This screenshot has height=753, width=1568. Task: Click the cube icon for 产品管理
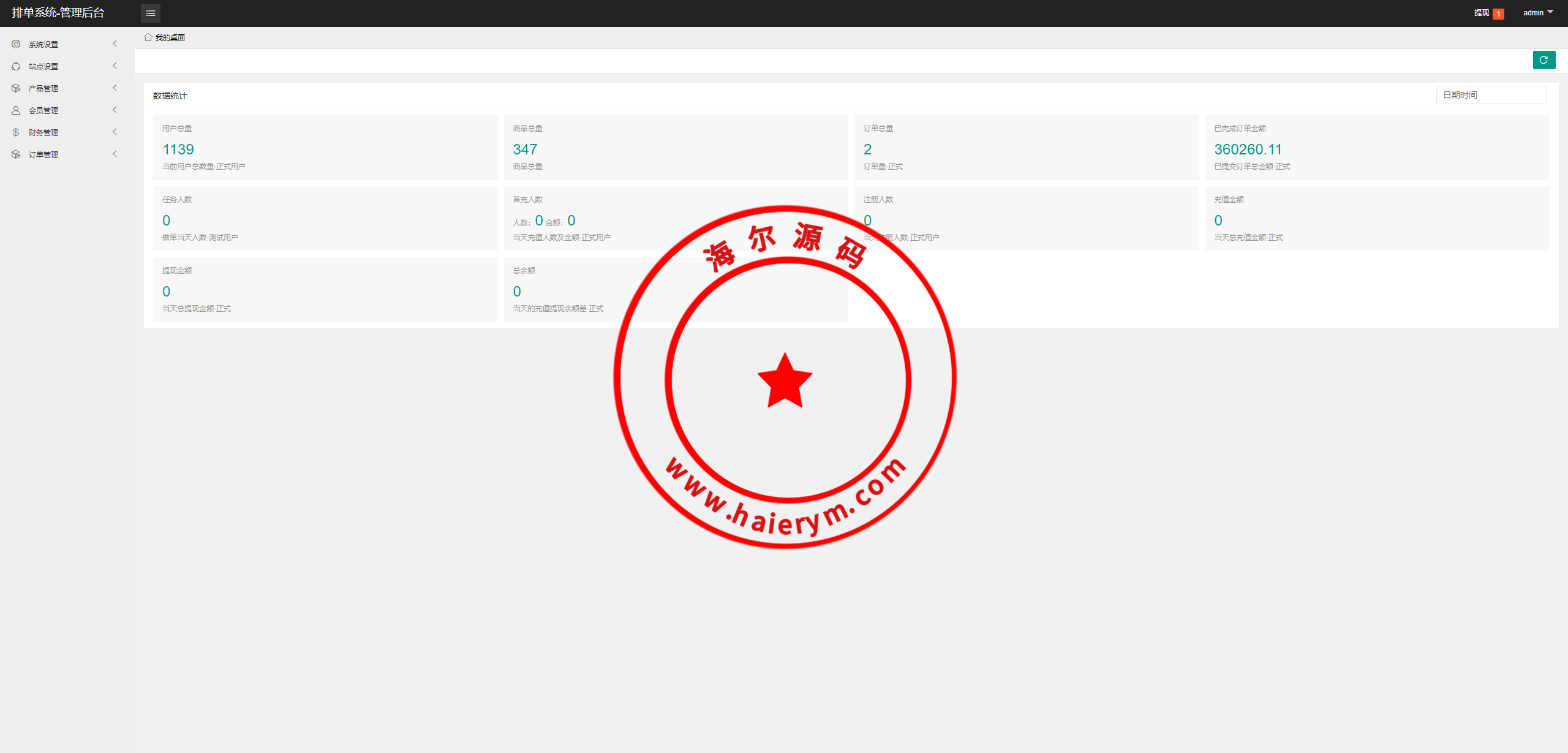click(x=16, y=88)
